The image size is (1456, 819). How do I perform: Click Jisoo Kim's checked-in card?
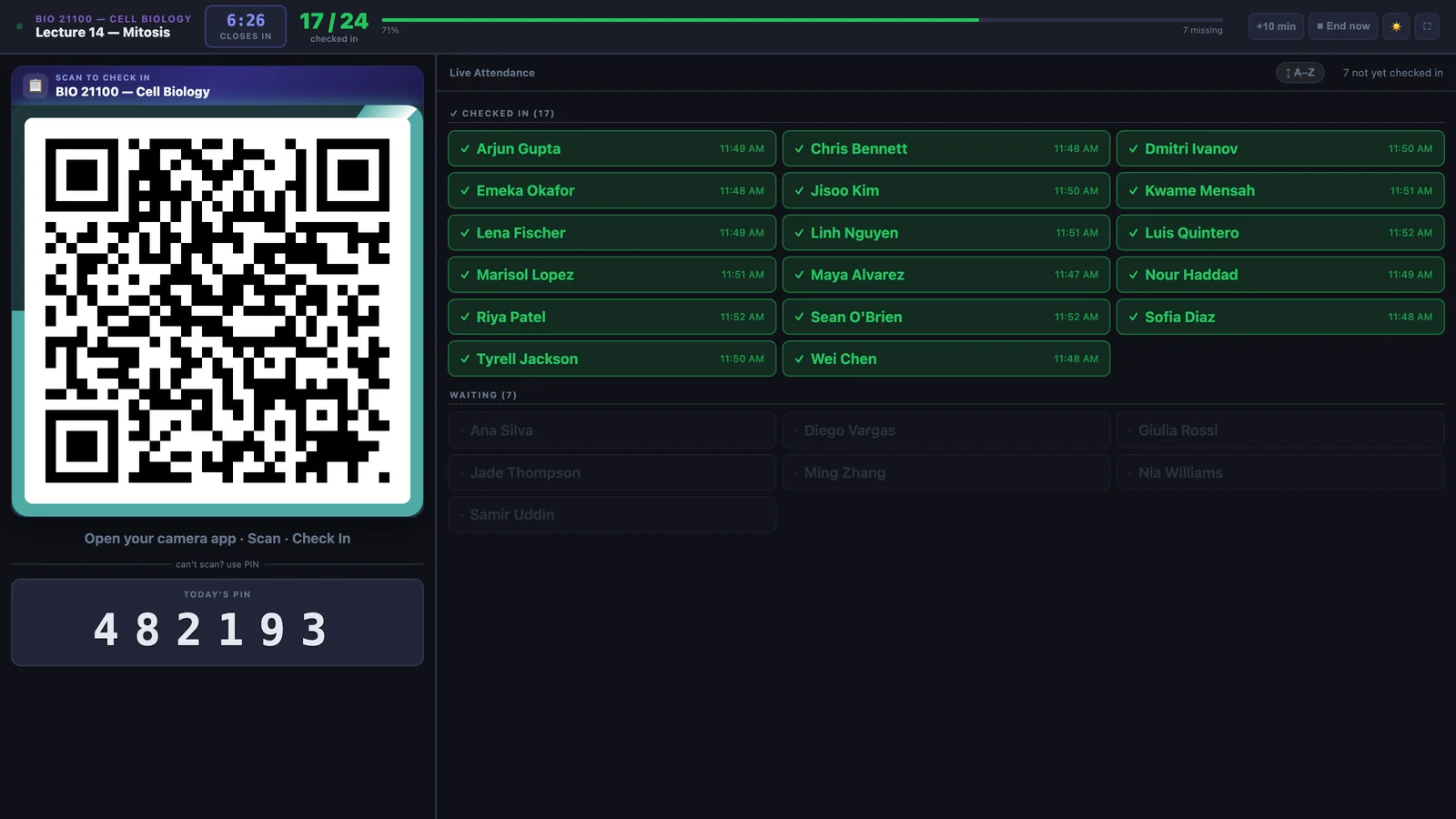pyautogui.click(x=946, y=191)
